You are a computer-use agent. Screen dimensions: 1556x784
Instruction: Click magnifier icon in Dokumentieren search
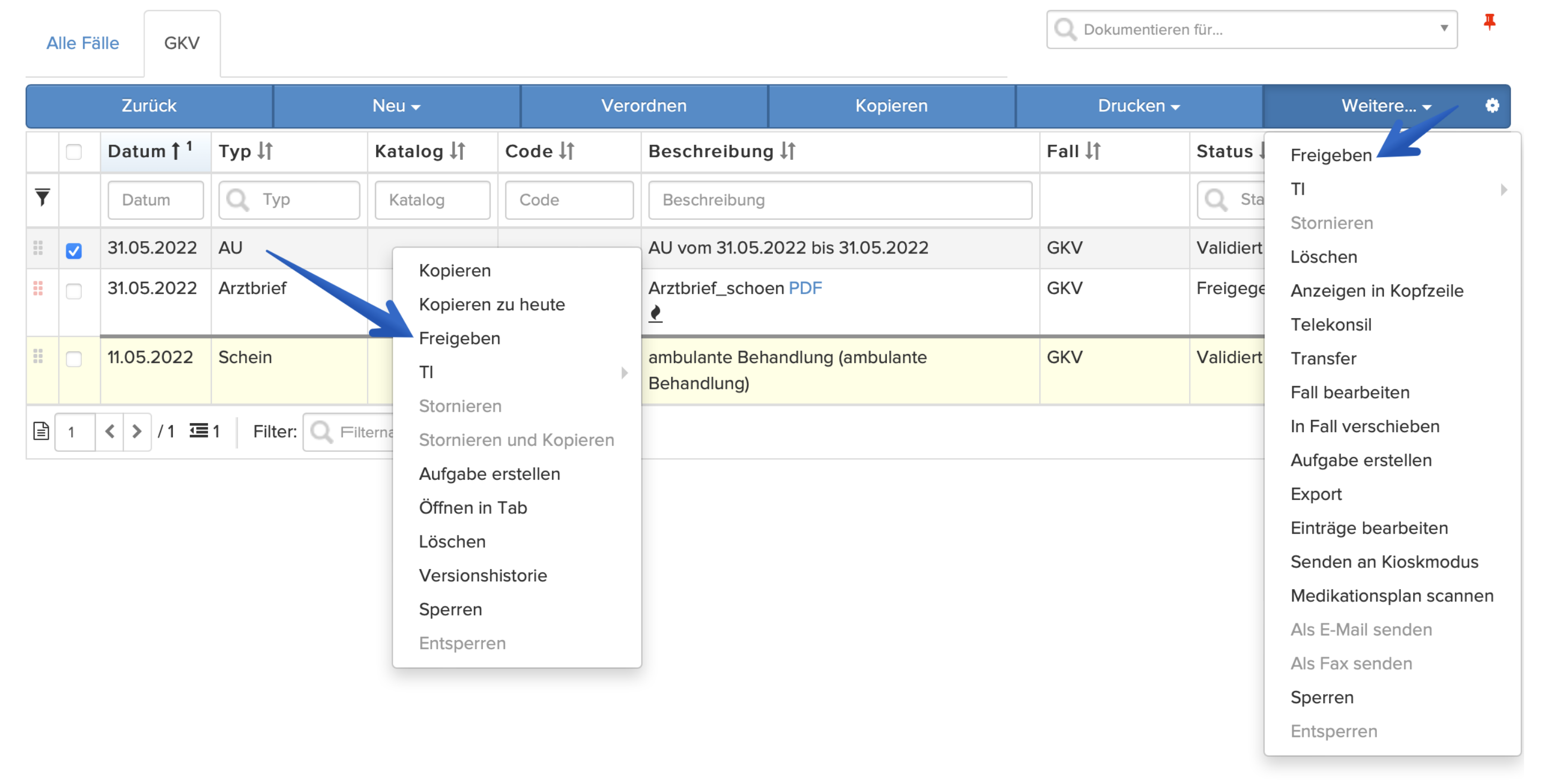(x=1066, y=29)
